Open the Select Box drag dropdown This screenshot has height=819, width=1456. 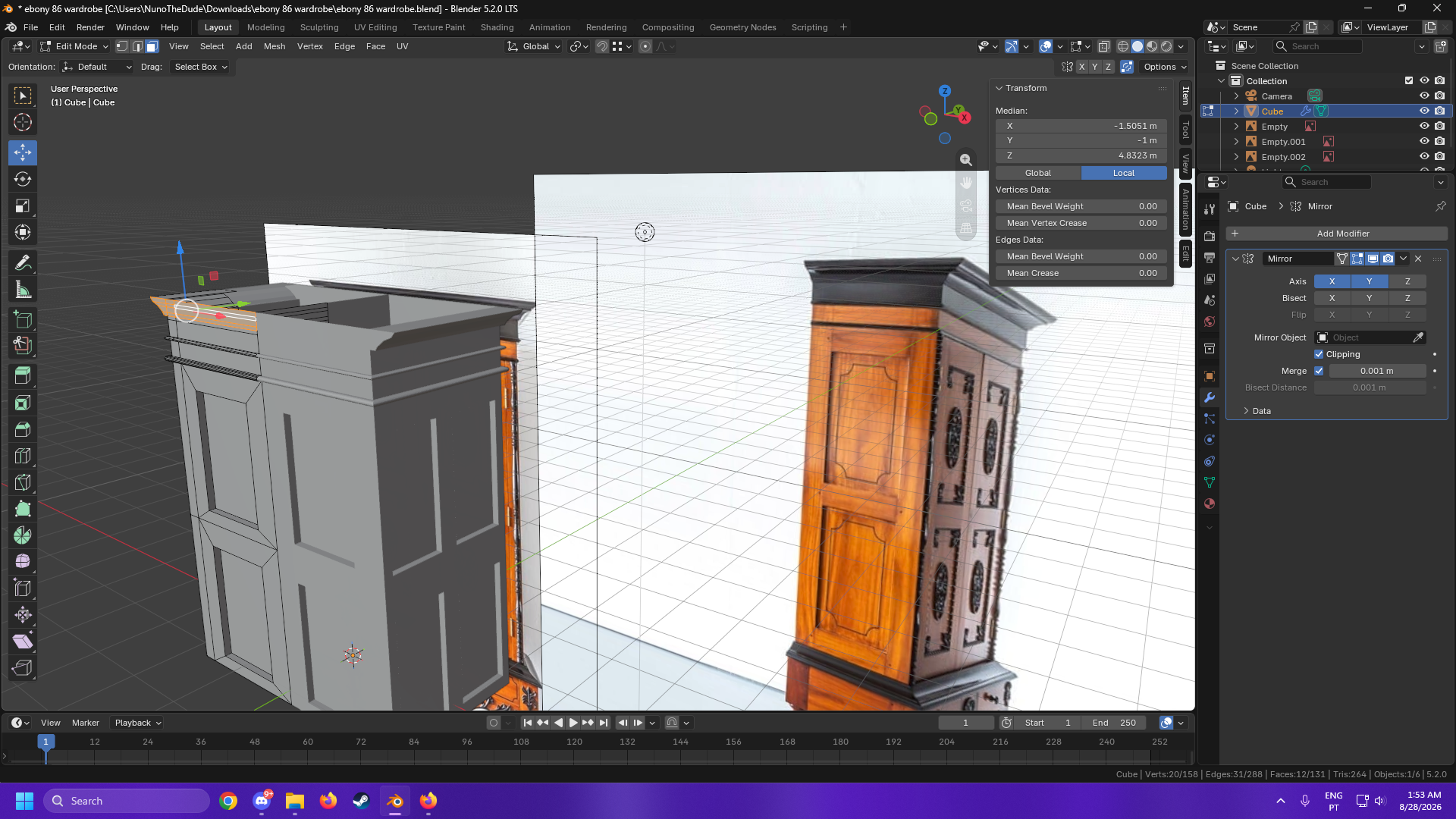[200, 67]
